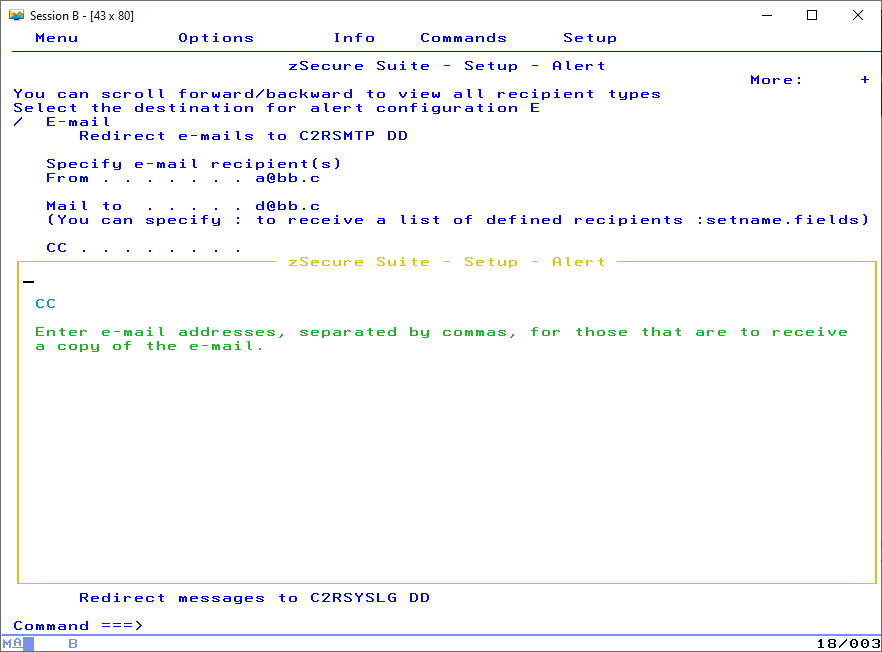Image resolution: width=882 pixels, height=652 pixels.
Task: Click the Specify e-mail recipient(s) label
Action: tap(194, 164)
